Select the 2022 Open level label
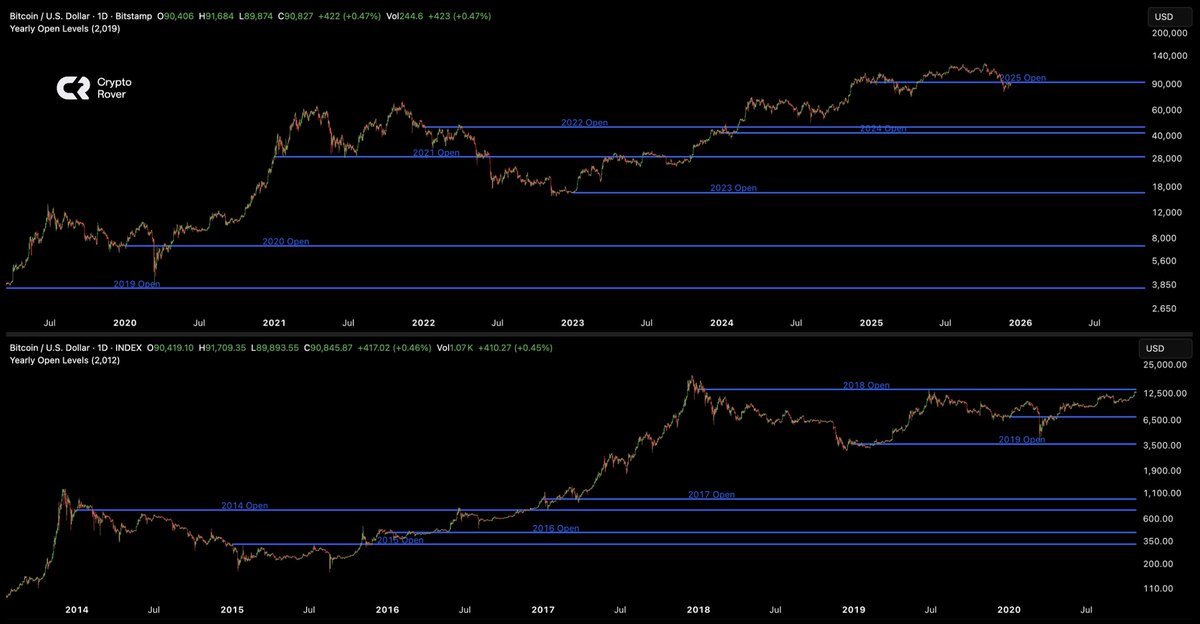The image size is (1200, 624). click(584, 123)
